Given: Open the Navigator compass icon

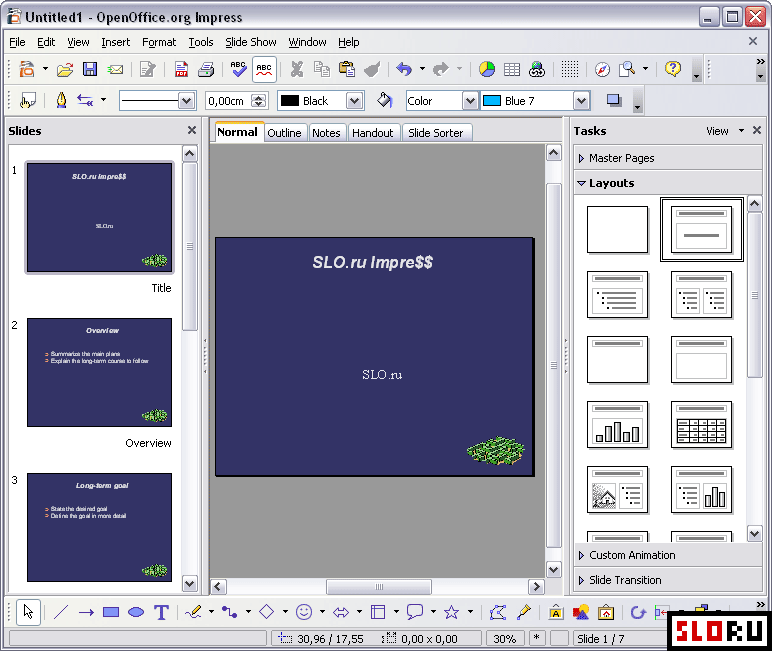Looking at the screenshot, I should point(602,69).
